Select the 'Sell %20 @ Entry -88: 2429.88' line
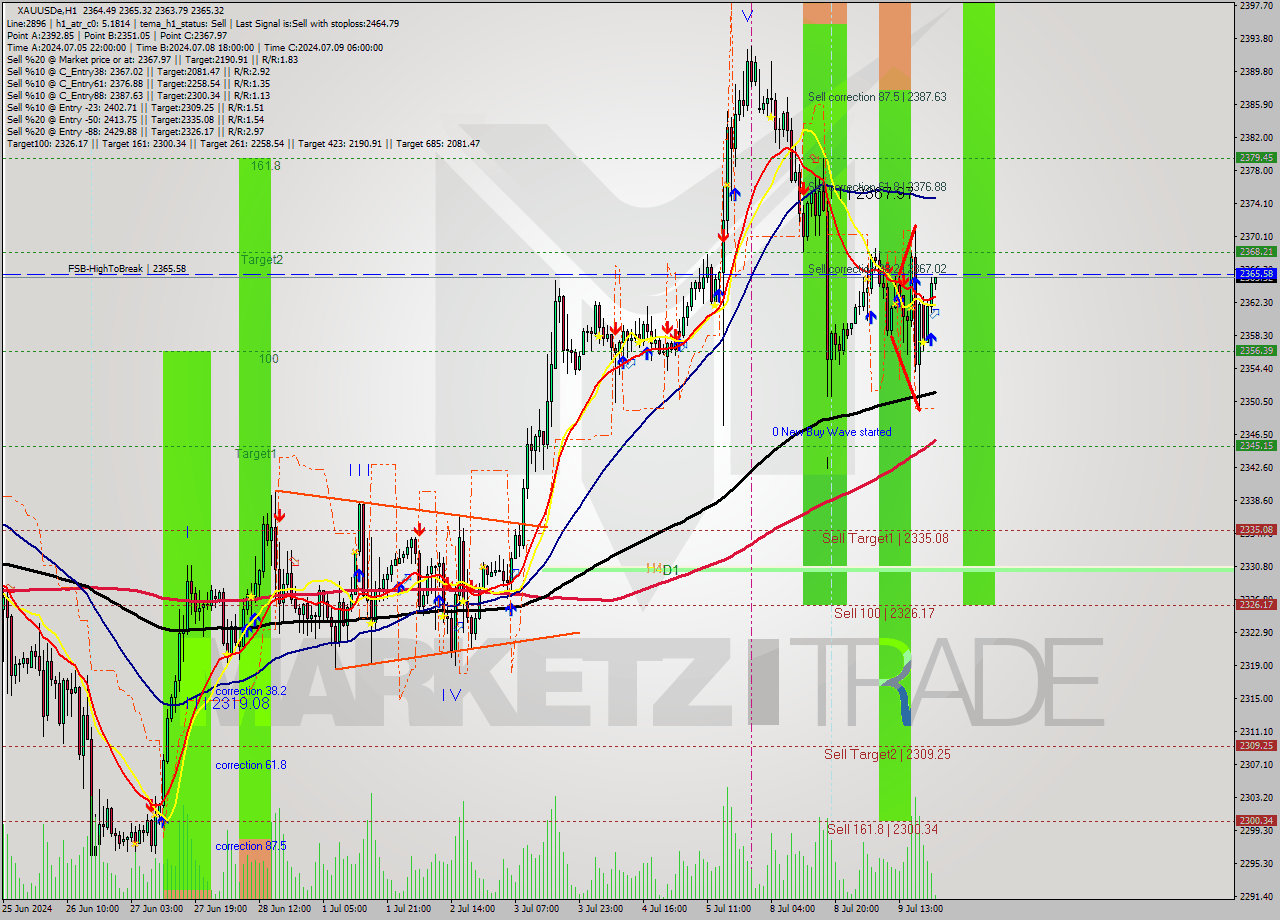This screenshot has width=1280, height=920. [x=135, y=132]
